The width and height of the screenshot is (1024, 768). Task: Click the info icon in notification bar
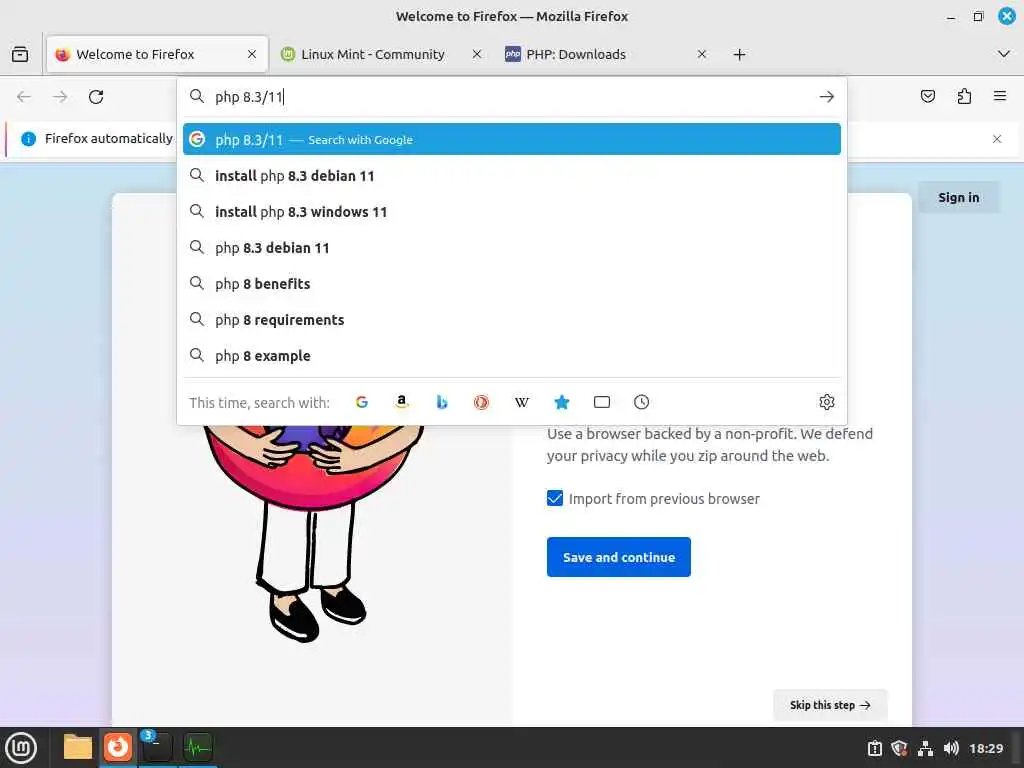tap(28, 139)
